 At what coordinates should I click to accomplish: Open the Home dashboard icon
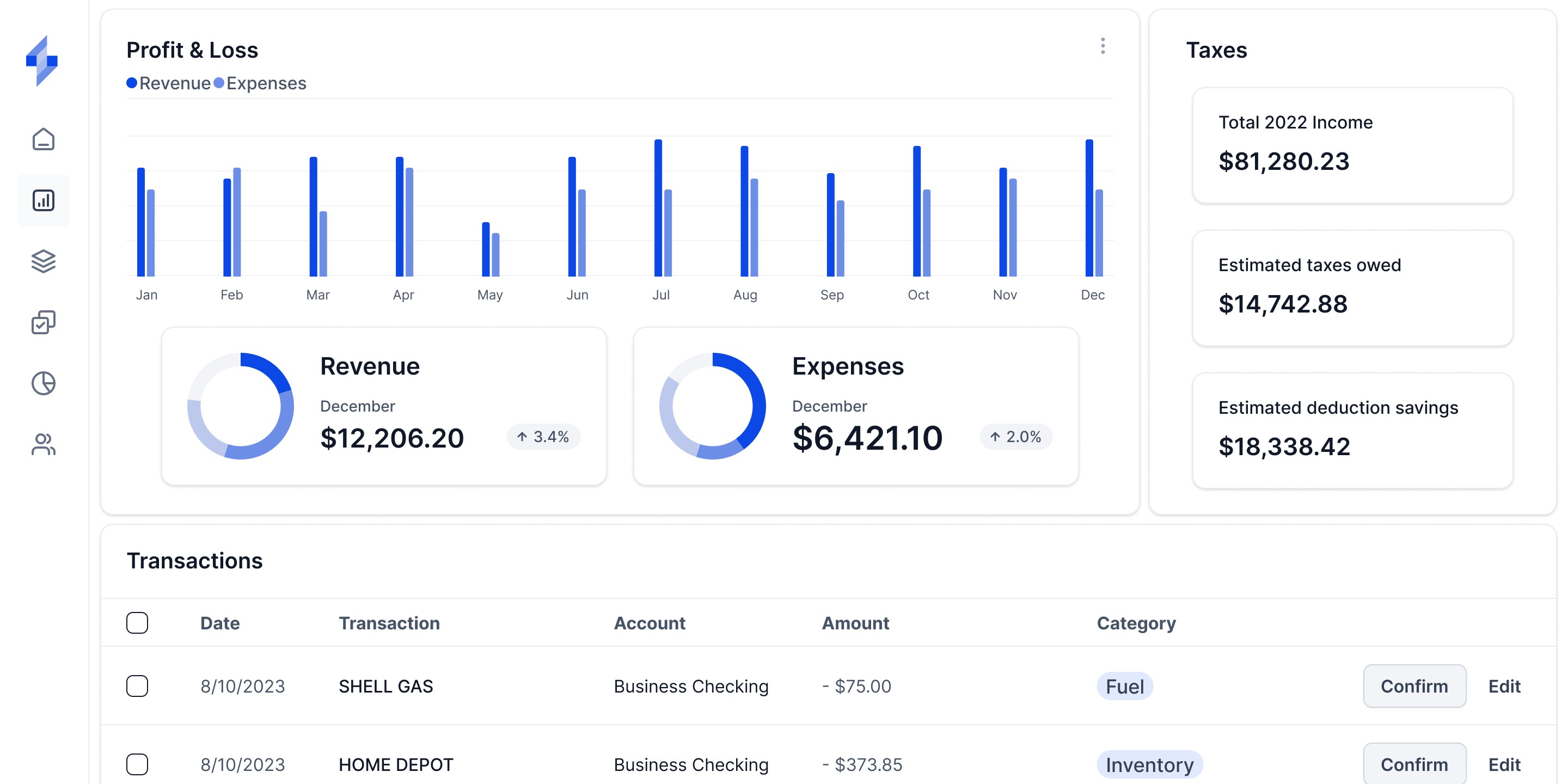pyautogui.click(x=43, y=139)
